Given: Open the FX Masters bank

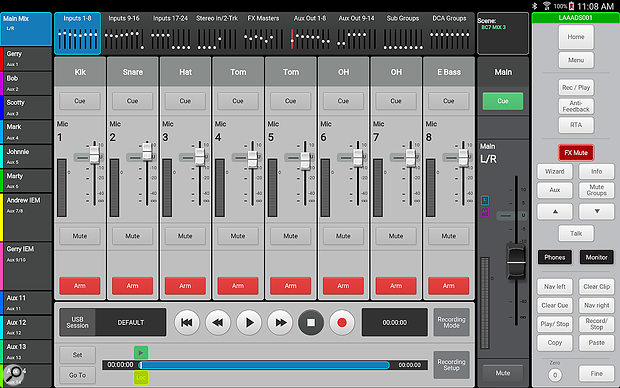Looking at the screenshot, I should pos(263,33).
